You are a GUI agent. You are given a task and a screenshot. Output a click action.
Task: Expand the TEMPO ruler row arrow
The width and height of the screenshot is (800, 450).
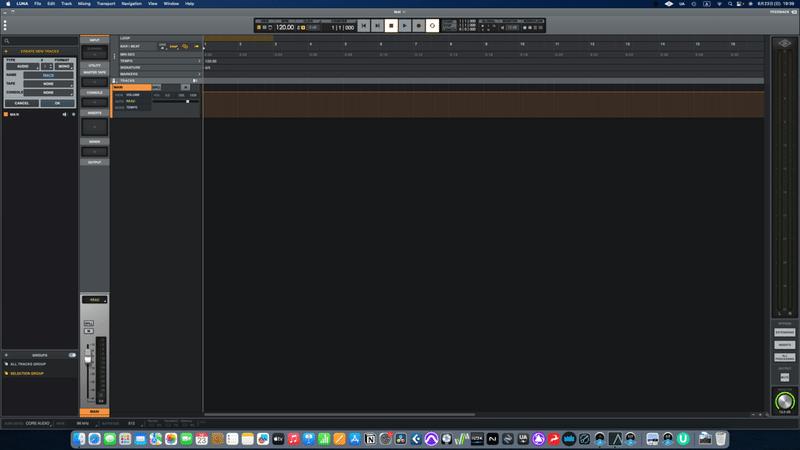tap(199, 61)
